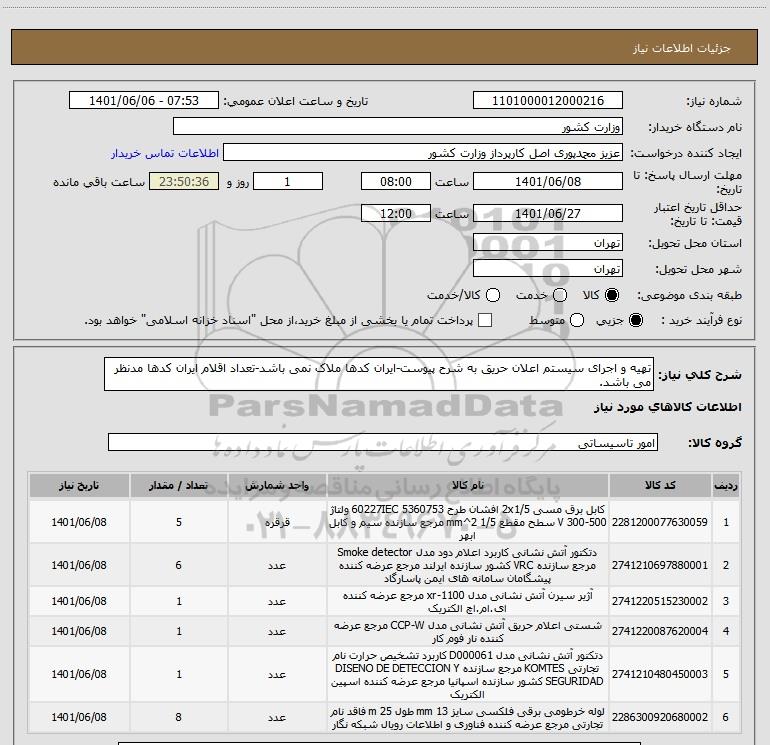Click the requester name field عزیز مجدپوری
Viewport: 770px width, 745px height.
pyautogui.click(x=423, y=153)
